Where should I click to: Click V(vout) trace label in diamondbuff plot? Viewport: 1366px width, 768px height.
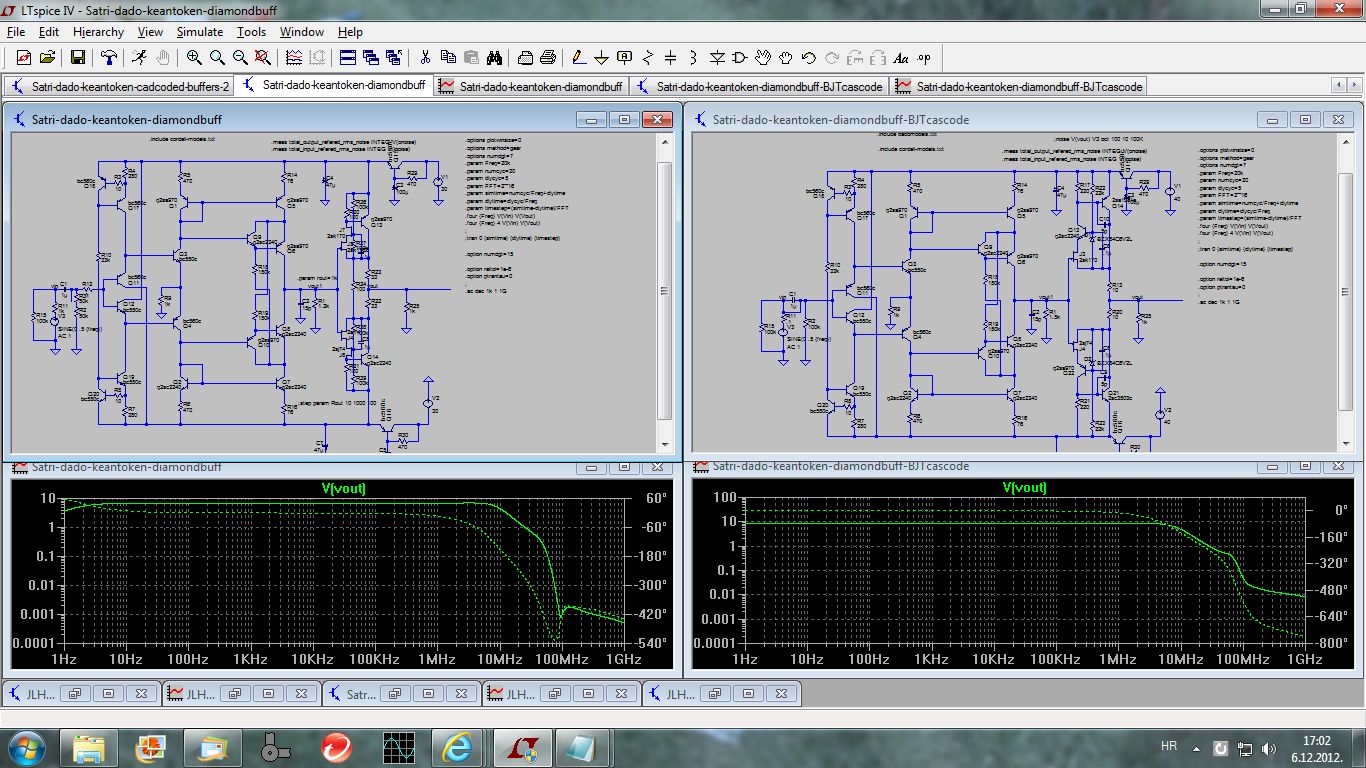(x=343, y=488)
